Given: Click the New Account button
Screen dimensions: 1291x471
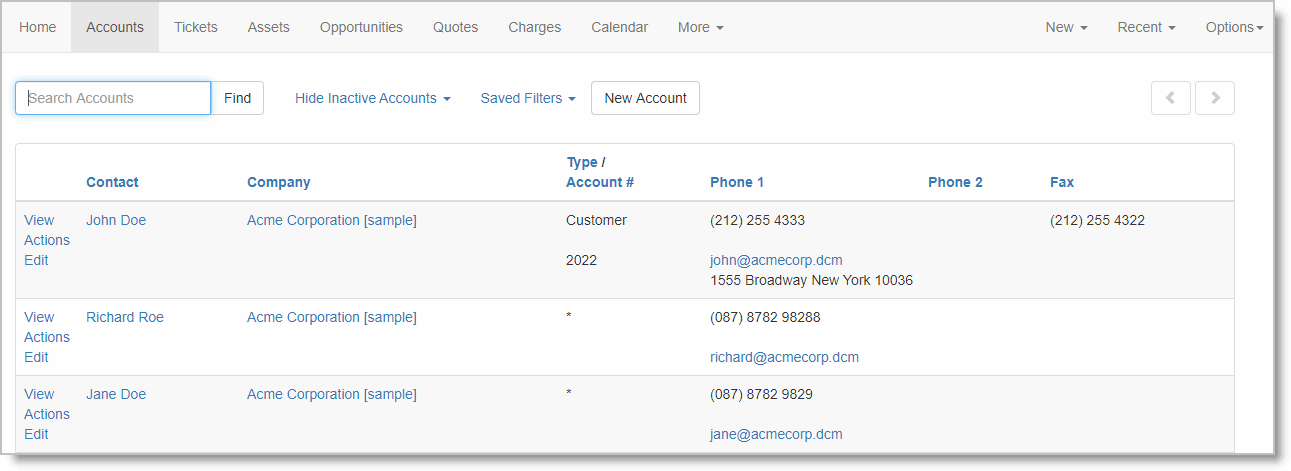Looking at the screenshot, I should [x=645, y=98].
